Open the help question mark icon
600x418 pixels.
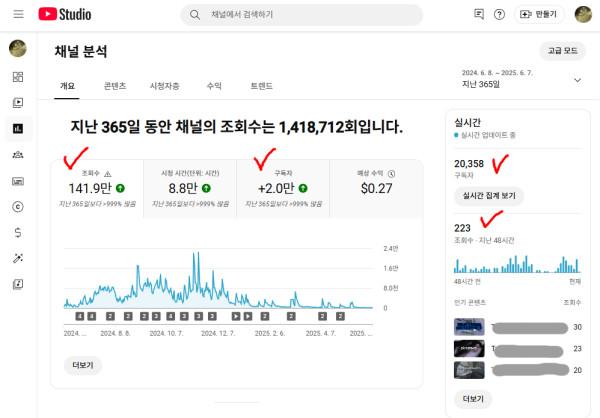tap(499, 15)
